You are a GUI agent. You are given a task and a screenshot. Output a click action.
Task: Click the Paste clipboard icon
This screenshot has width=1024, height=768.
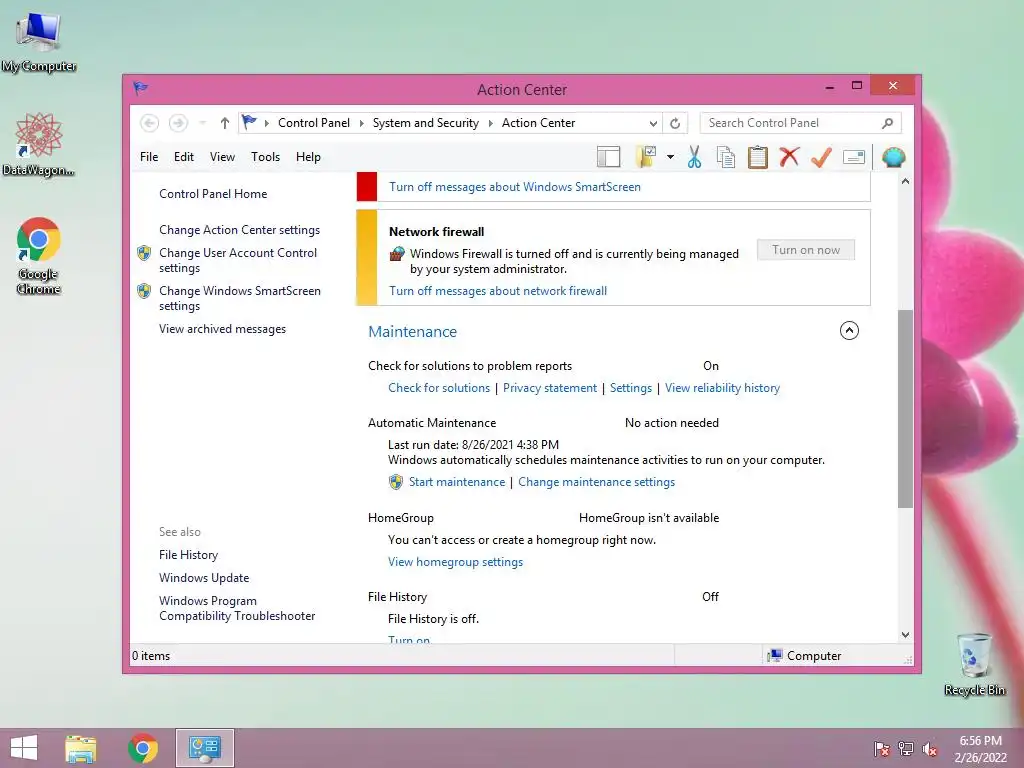tap(758, 157)
